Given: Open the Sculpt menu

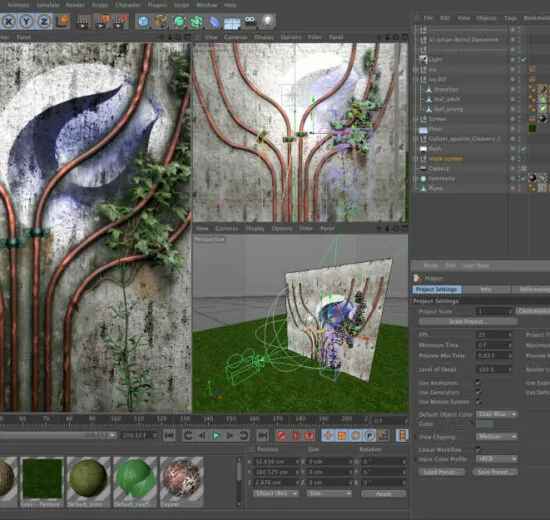Looking at the screenshot, I should 100,5.
